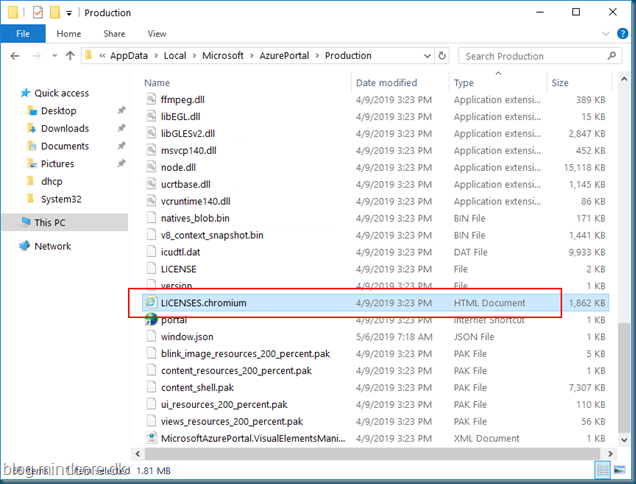Switch to the Large icons view button
This screenshot has width=636, height=484.
pos(619,470)
